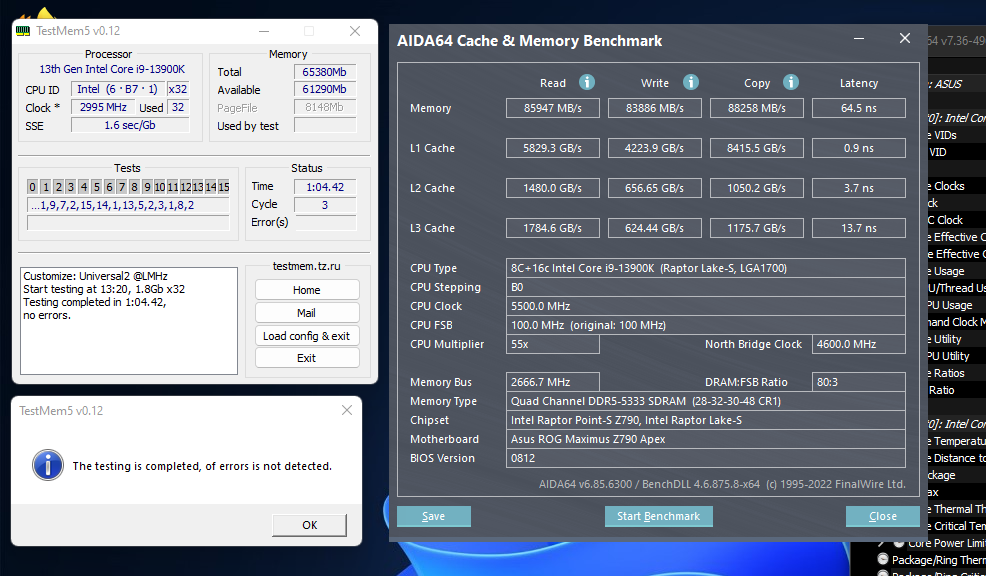Click the CPU Type field value
The image size is (986, 576).
(706, 268)
